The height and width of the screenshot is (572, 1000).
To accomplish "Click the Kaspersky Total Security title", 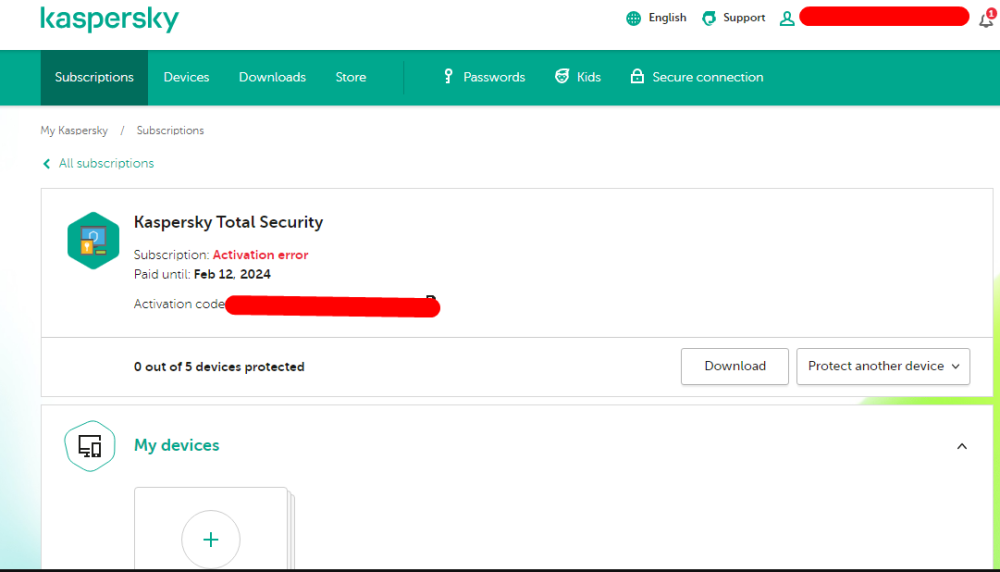I will pos(228,222).
